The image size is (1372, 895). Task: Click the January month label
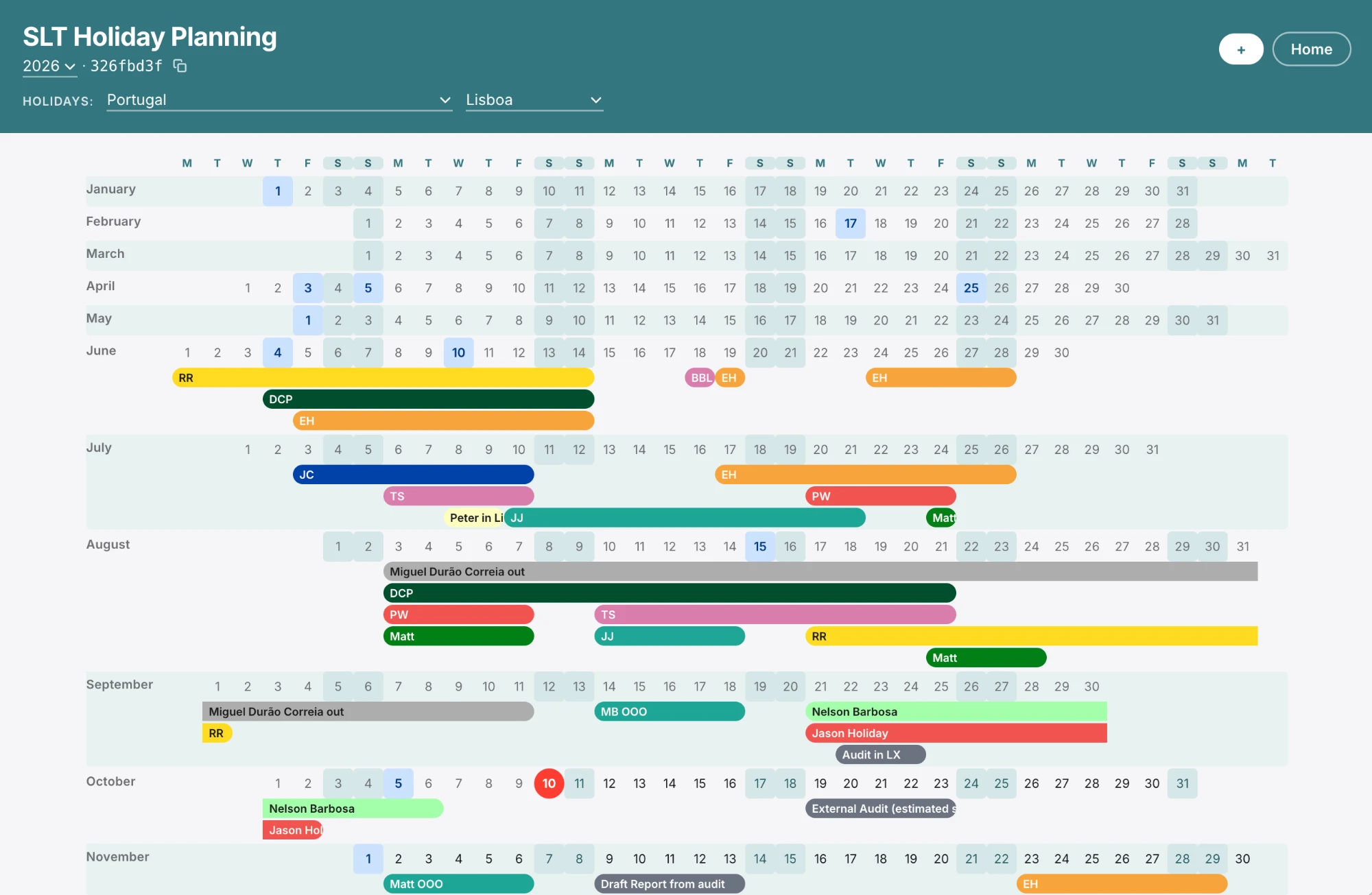[110, 189]
